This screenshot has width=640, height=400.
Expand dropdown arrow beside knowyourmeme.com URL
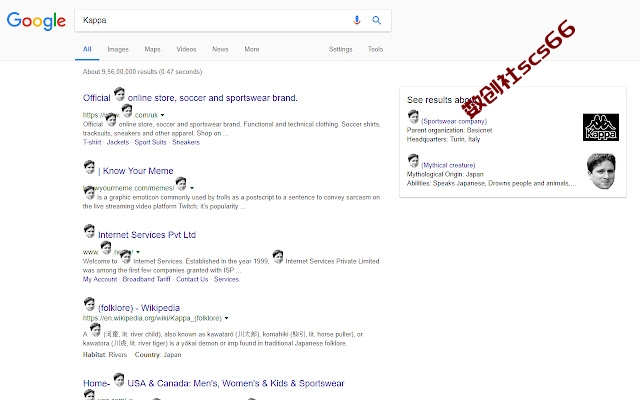192,188
